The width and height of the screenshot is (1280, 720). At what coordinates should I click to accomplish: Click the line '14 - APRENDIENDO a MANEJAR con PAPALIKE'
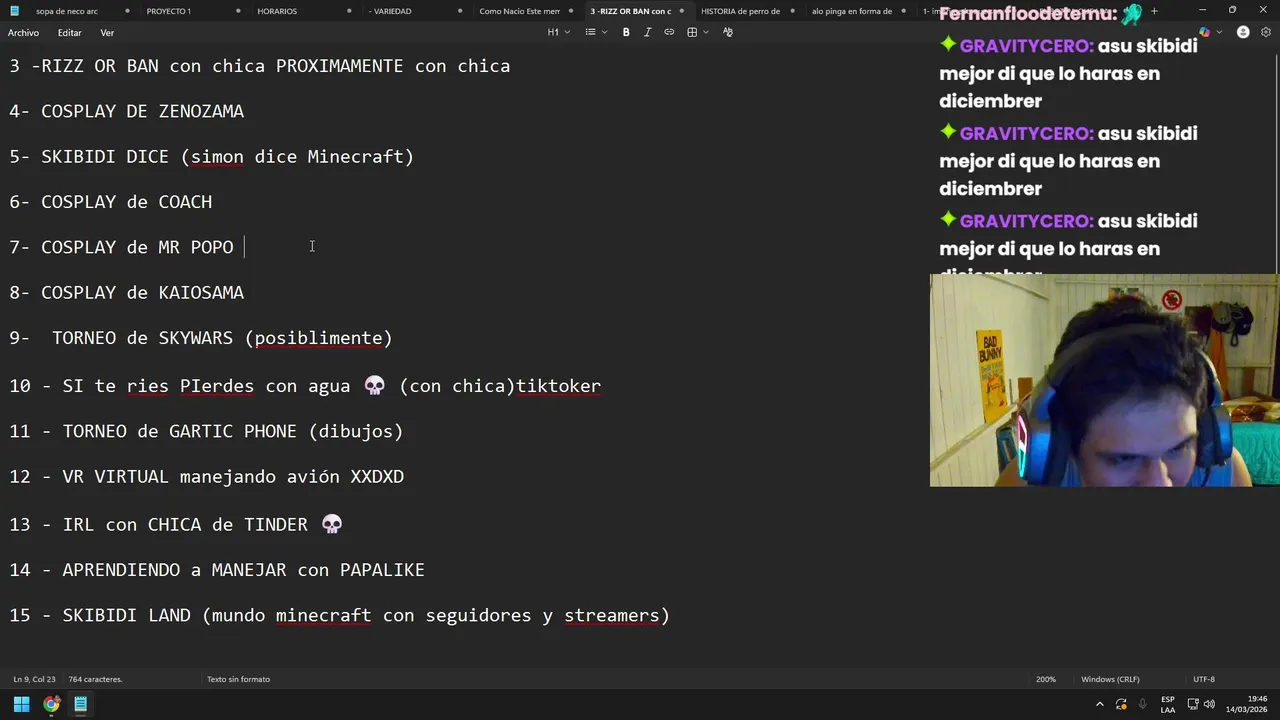click(217, 570)
